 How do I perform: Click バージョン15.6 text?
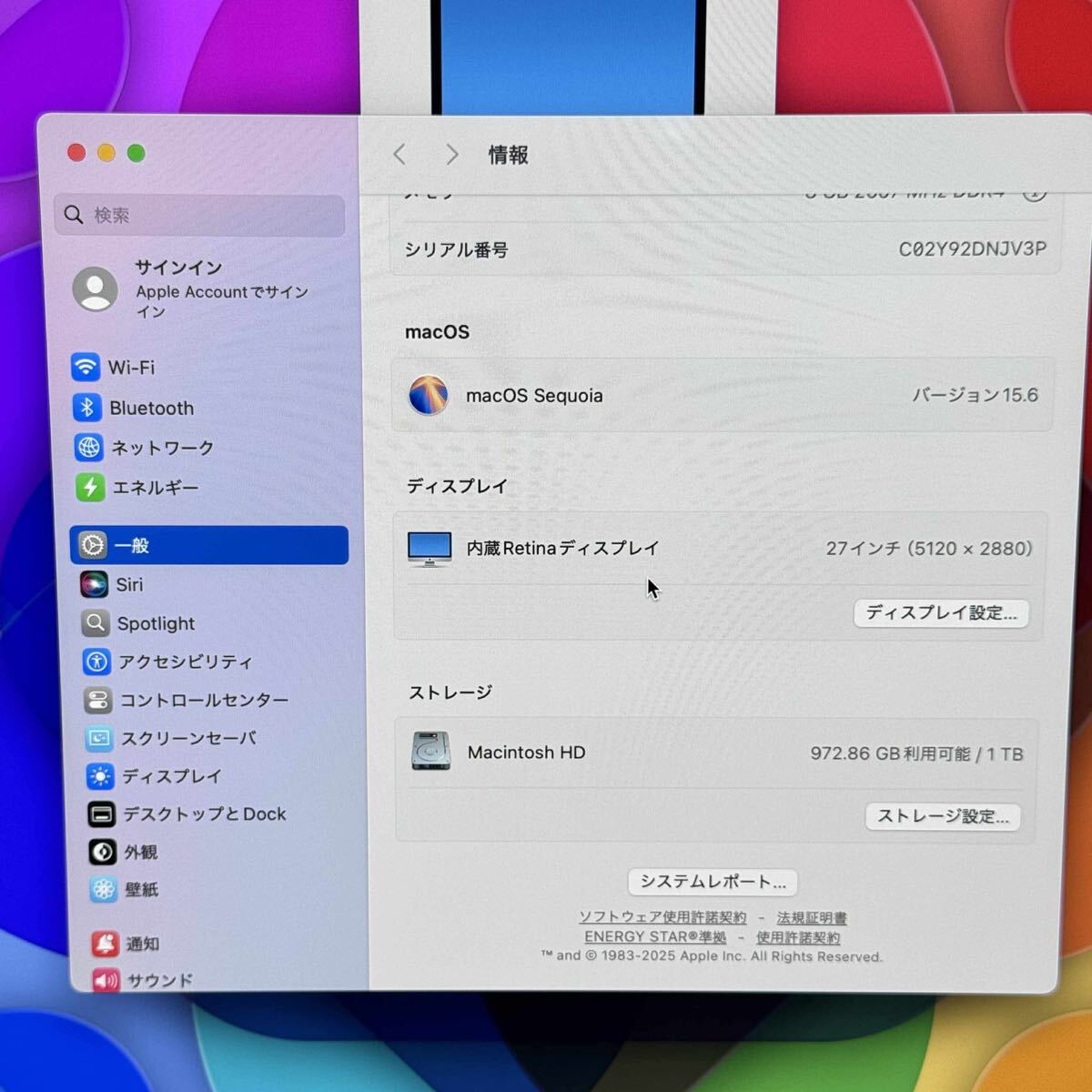976,395
